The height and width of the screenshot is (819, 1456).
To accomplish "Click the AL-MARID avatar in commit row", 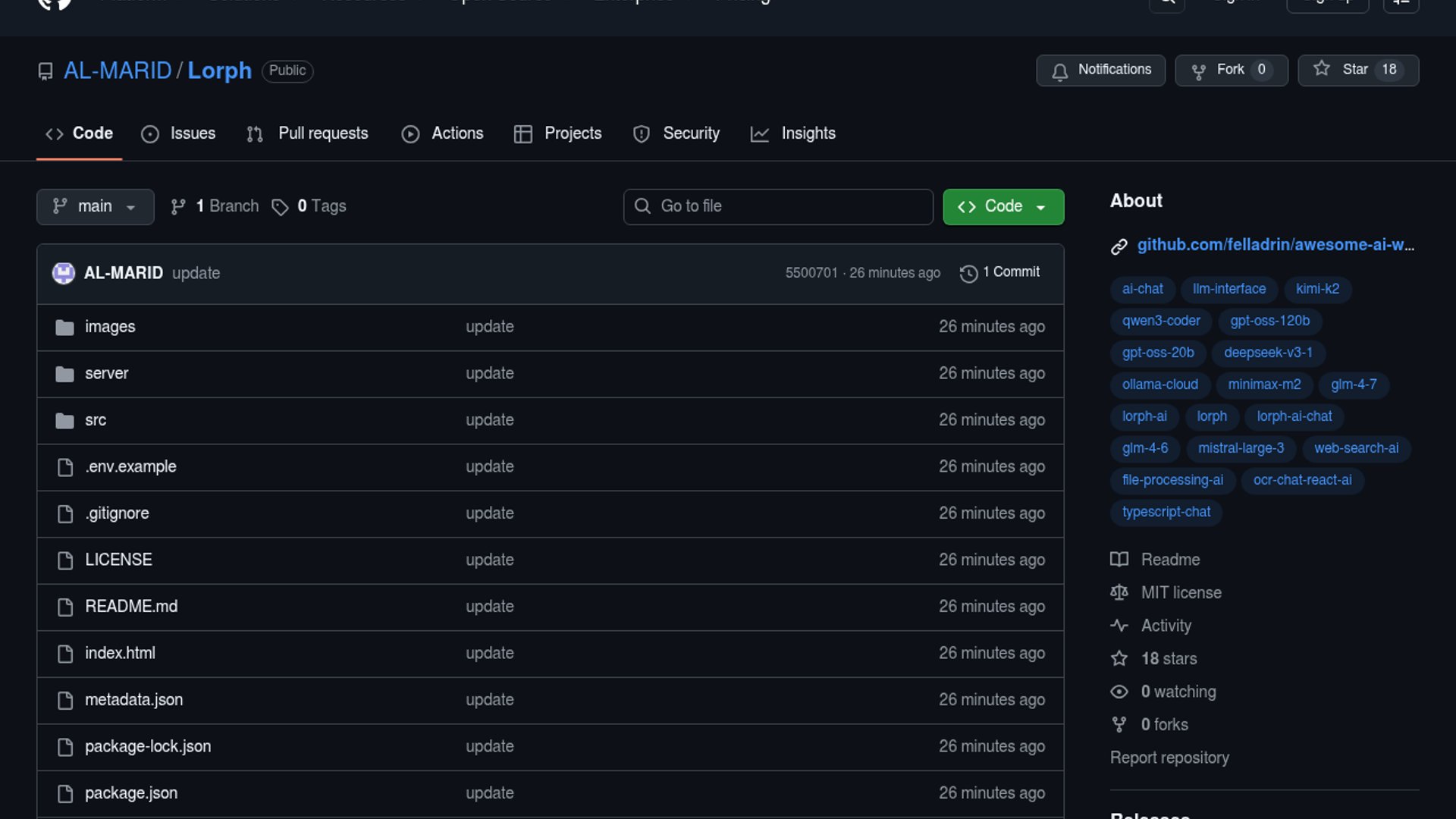I will [64, 273].
